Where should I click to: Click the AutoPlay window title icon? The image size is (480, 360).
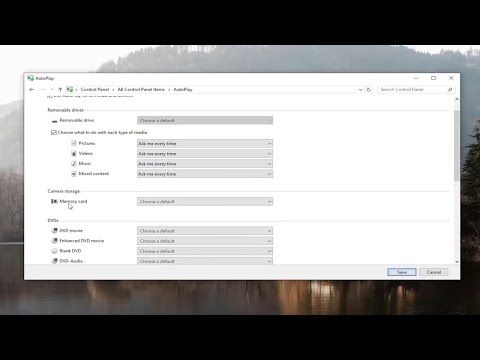(x=30, y=78)
